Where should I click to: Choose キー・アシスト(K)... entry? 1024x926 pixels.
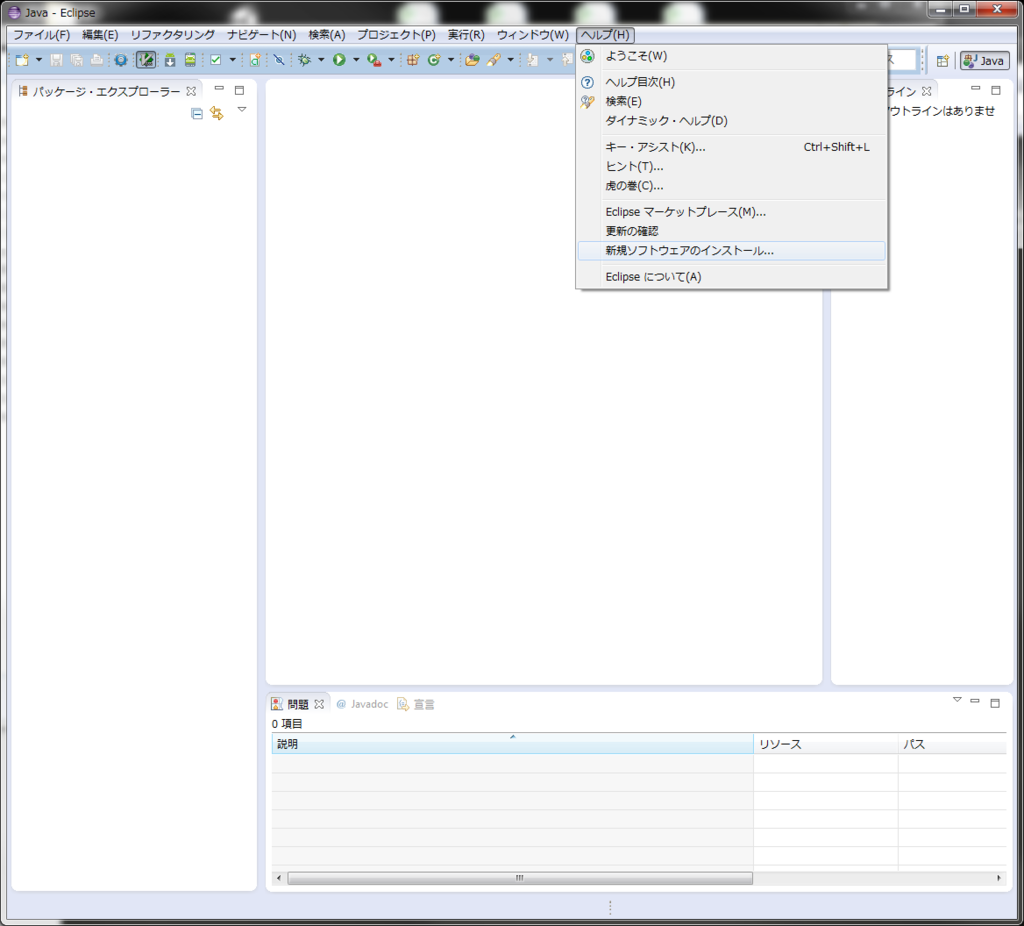pos(731,147)
